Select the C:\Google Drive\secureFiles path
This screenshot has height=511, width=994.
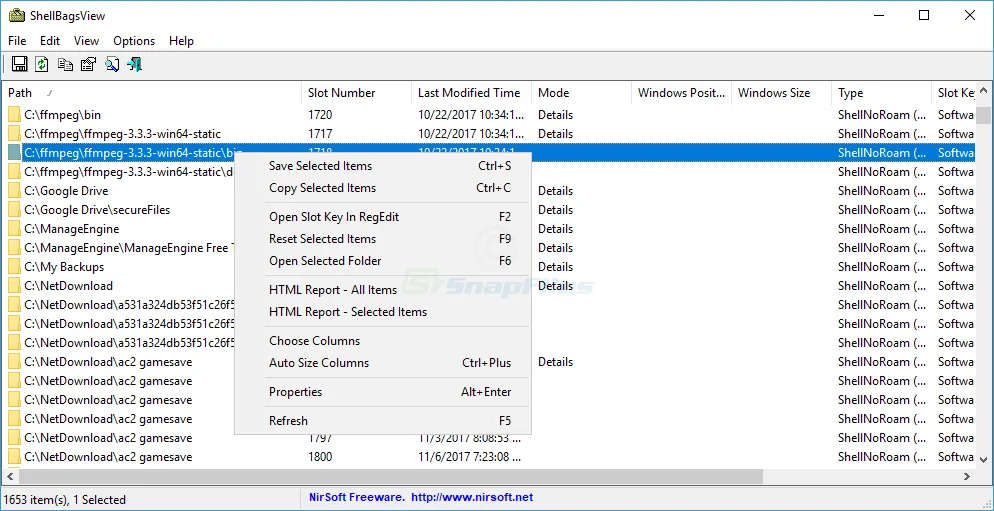click(x=97, y=210)
